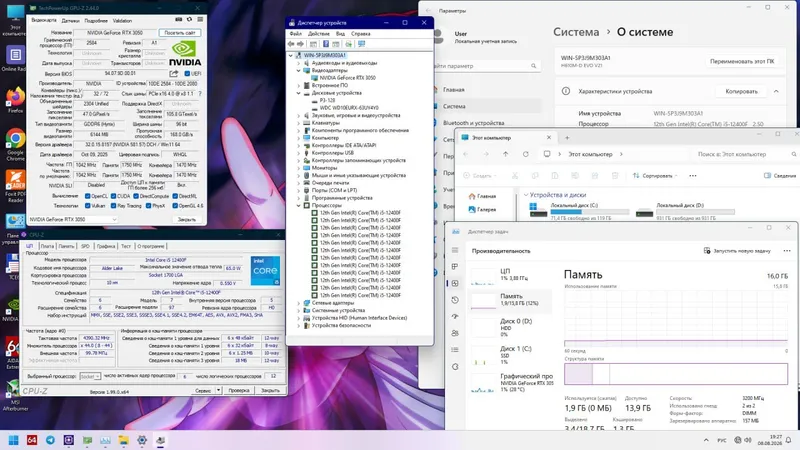
Task: Click Explorer up-arrow navigation icon
Action: (x=506, y=154)
